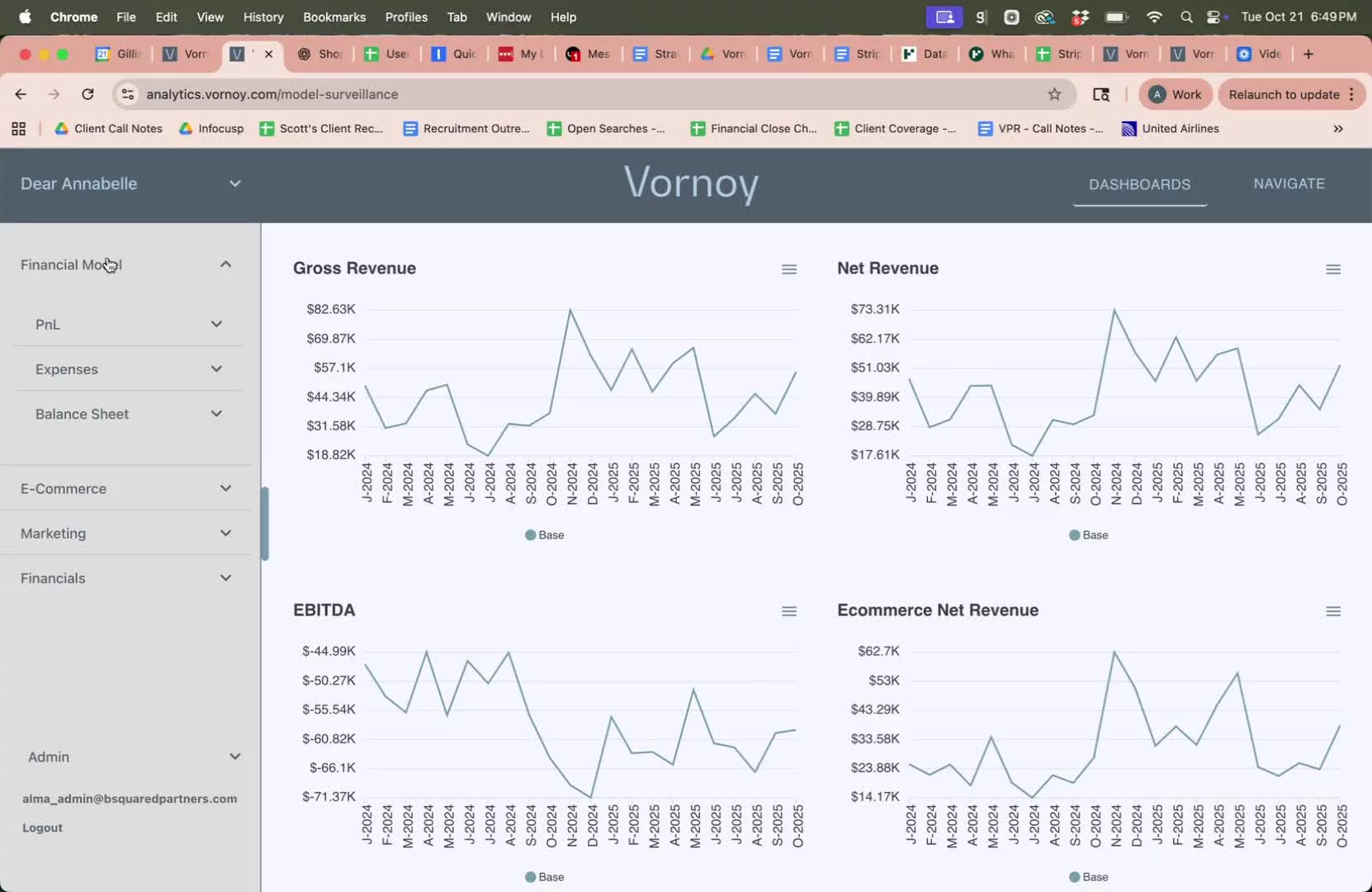Open the EBITDA chart options menu

tap(788, 610)
